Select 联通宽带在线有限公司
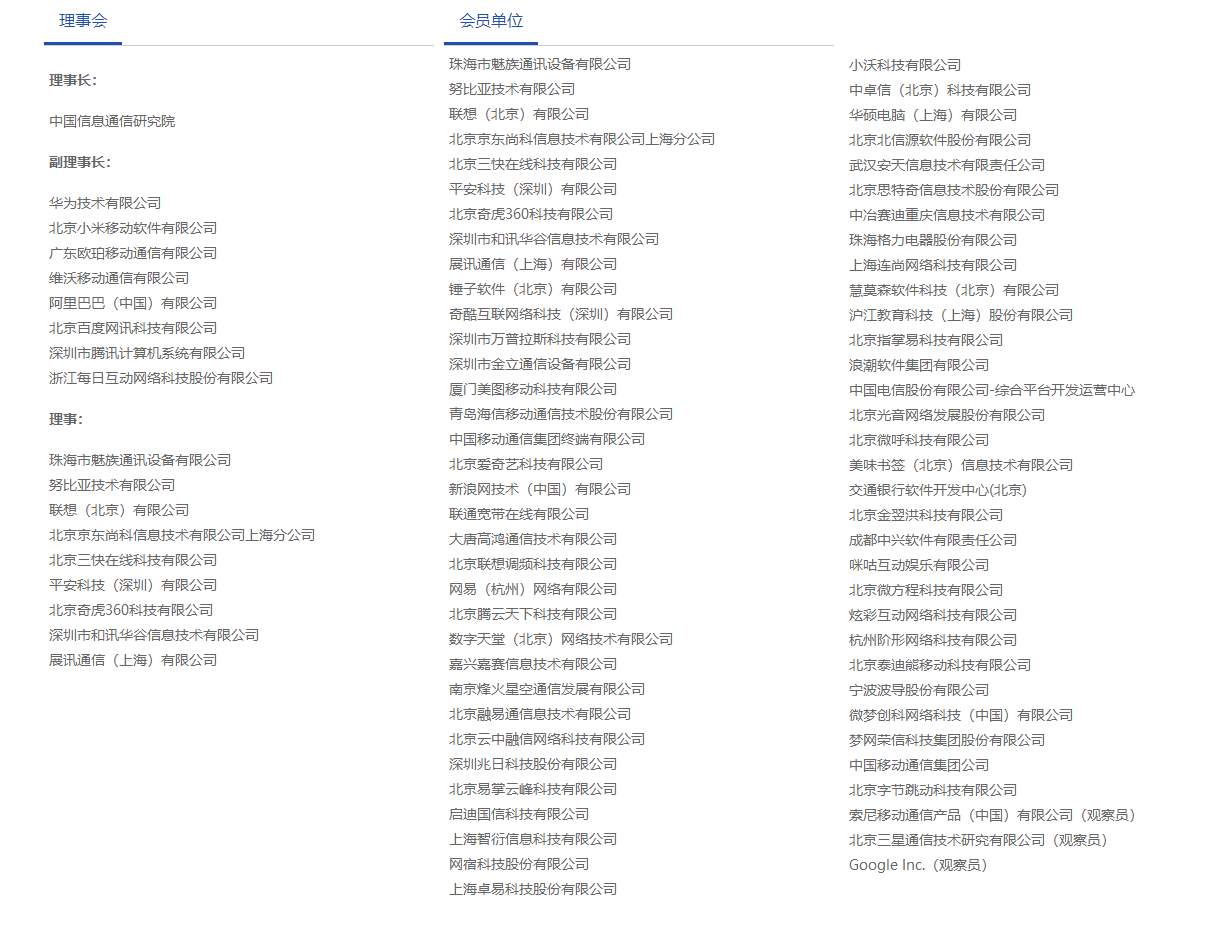 click(519, 514)
